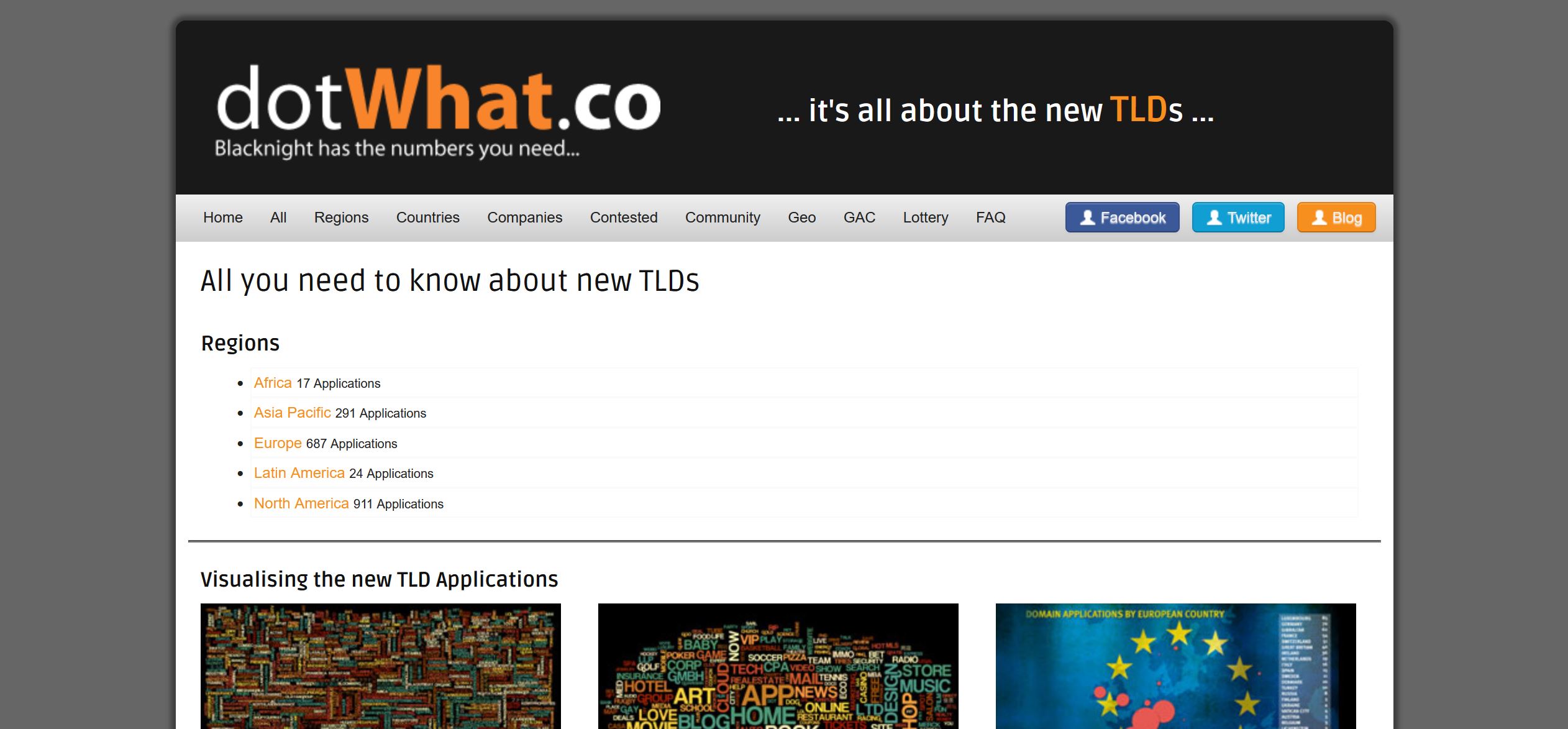Open the Companies page
Screen dimensions: 1568x729
pos(525,218)
